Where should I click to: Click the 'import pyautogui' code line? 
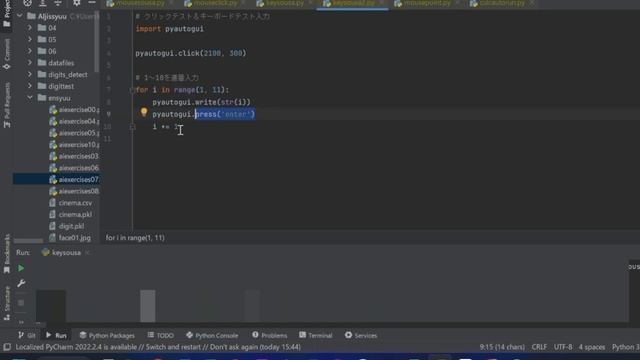coord(169,29)
